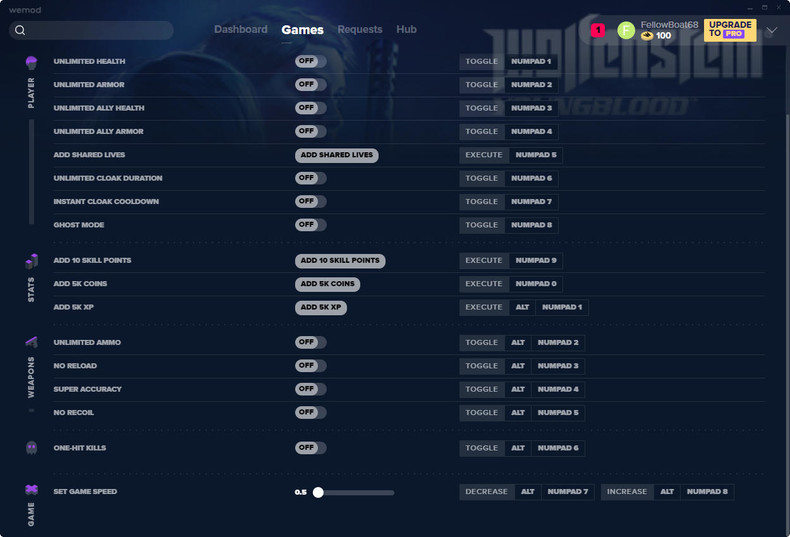Image resolution: width=790 pixels, height=537 pixels.
Task: Edit Numpad 2 key for Unlimited Ammo hotkey
Action: click(558, 343)
